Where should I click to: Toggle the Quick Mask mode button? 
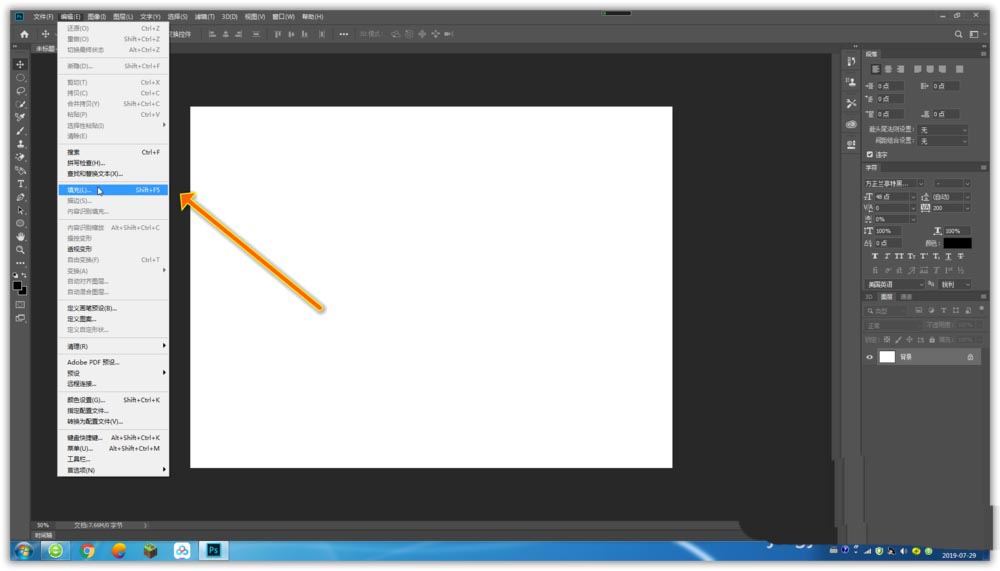click(20, 305)
